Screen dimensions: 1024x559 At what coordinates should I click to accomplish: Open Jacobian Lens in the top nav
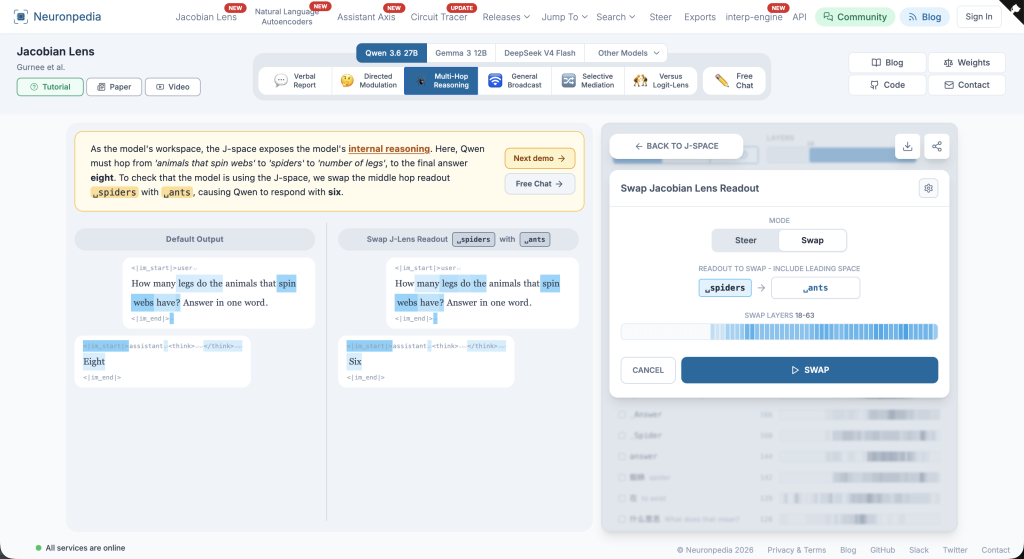click(206, 17)
